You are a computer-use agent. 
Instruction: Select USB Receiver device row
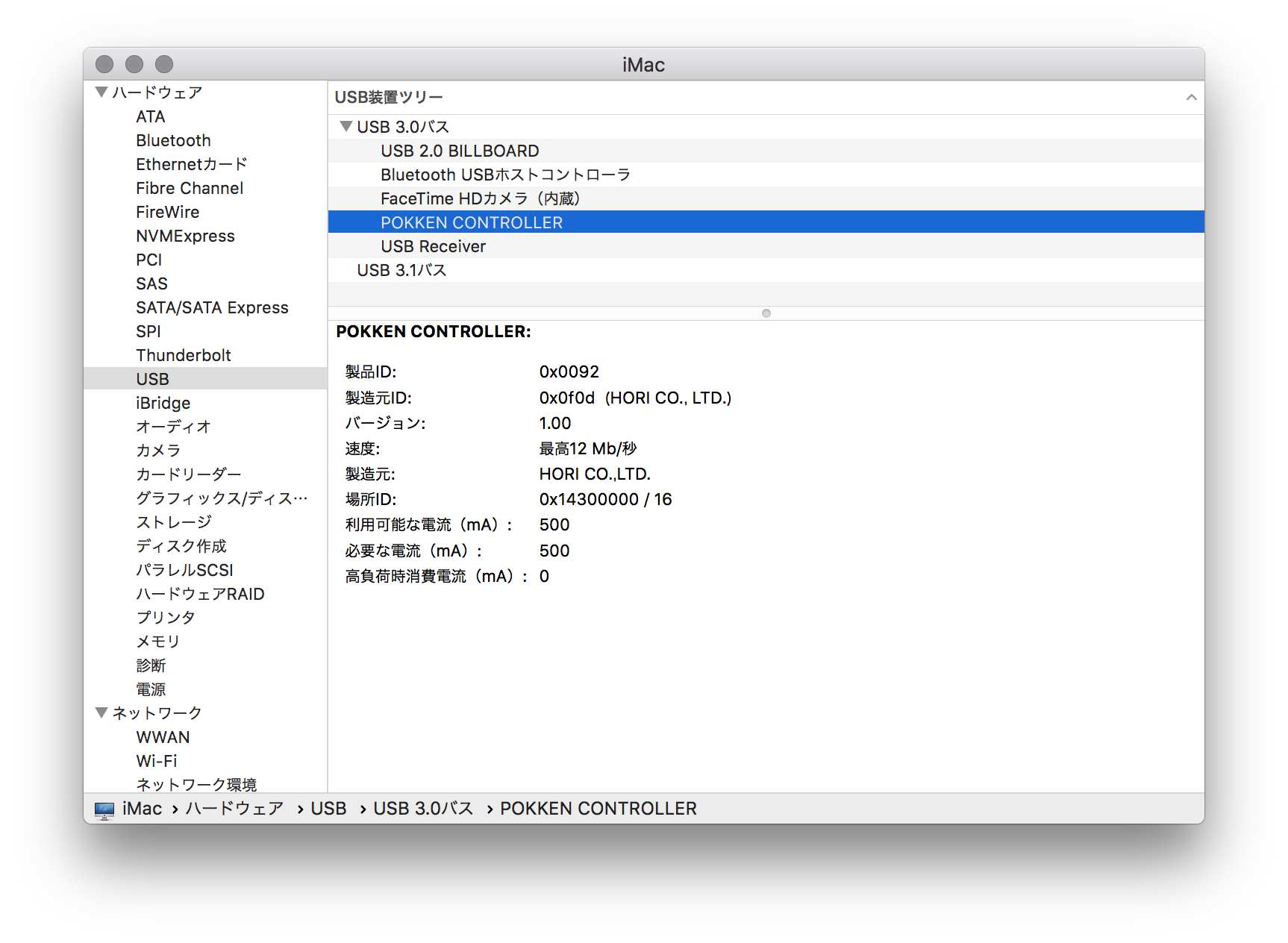click(766, 246)
